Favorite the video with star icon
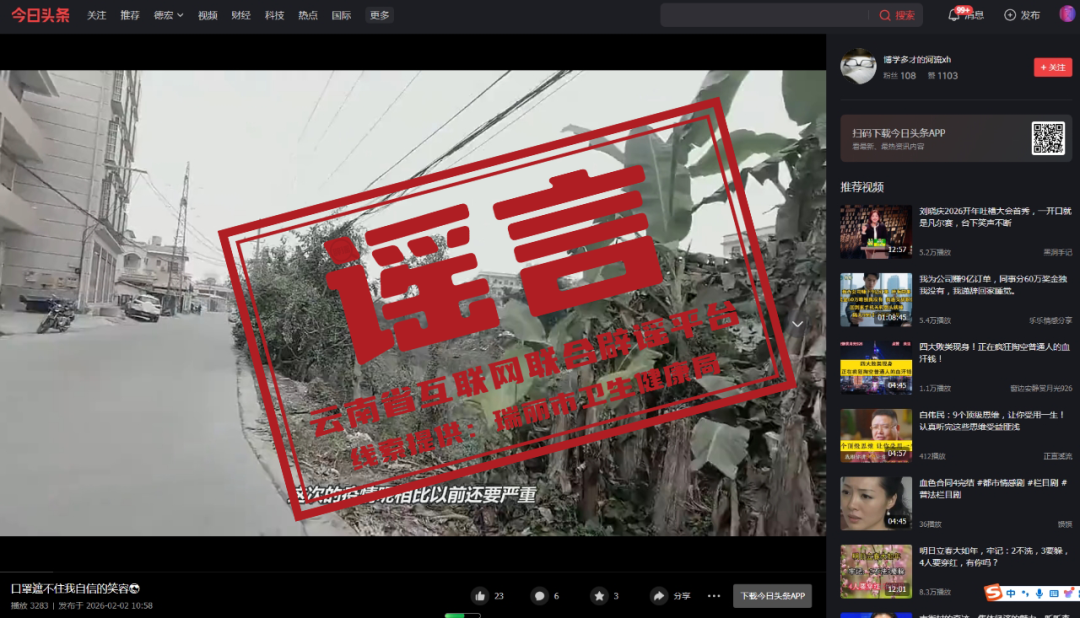Image resolution: width=1080 pixels, height=618 pixels. pyautogui.click(x=599, y=596)
